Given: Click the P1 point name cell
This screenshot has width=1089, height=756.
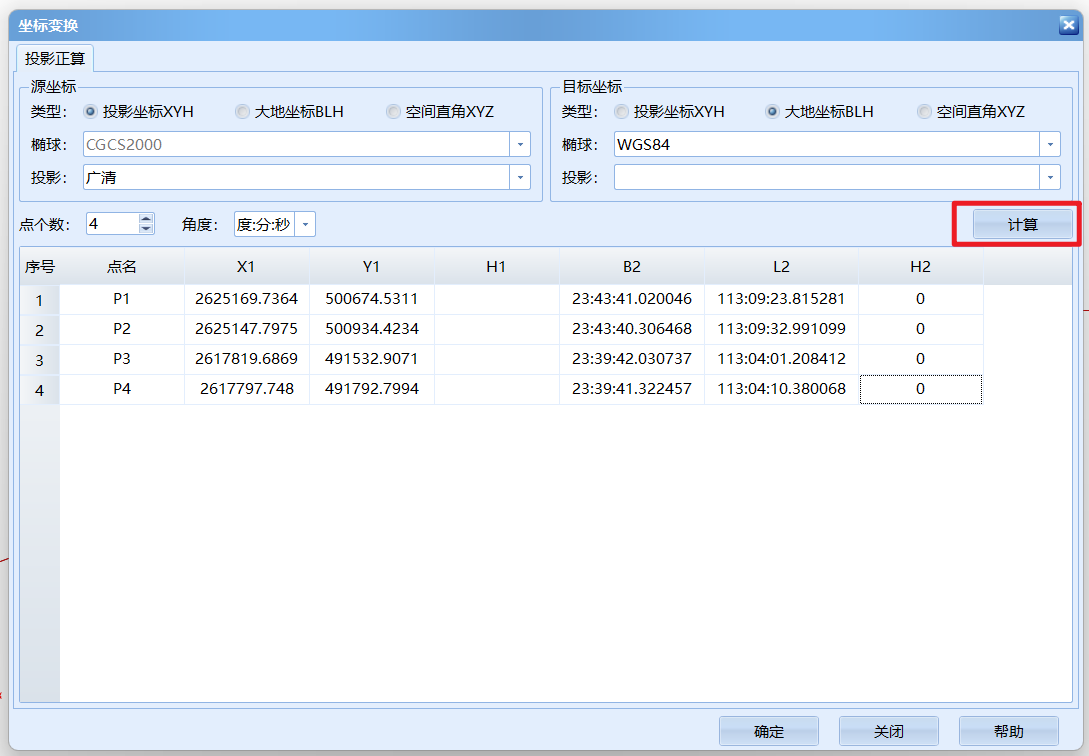Looking at the screenshot, I should tap(122, 299).
